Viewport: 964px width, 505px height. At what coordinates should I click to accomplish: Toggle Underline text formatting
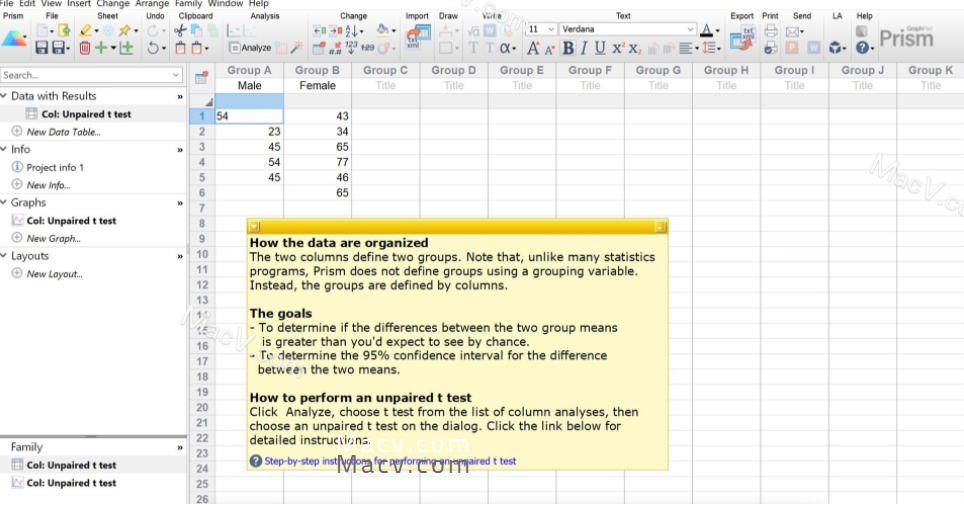coord(600,47)
